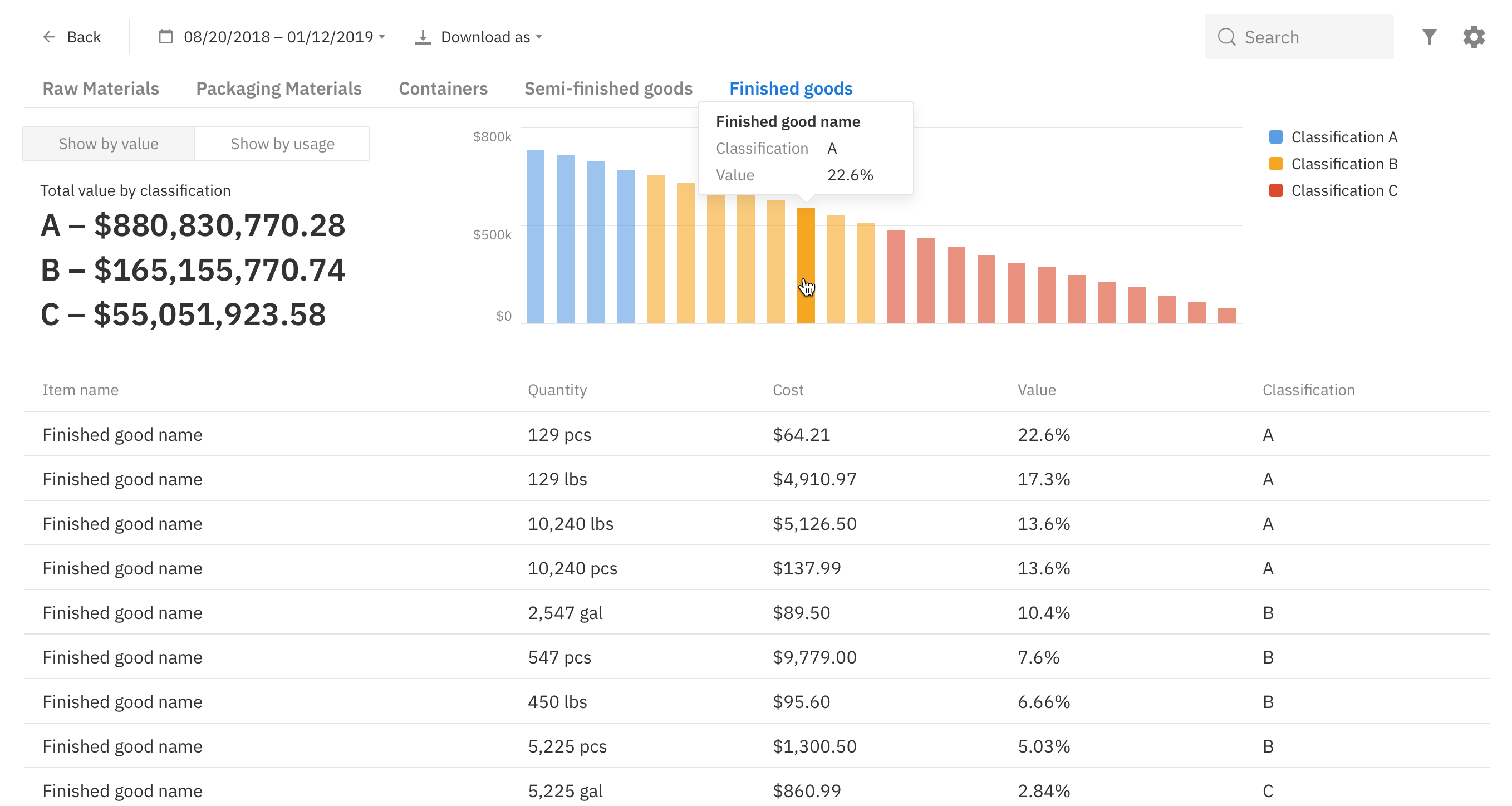Click the Classification C red legend swatch
This screenshot has width=1512, height=806.
coord(1275,191)
